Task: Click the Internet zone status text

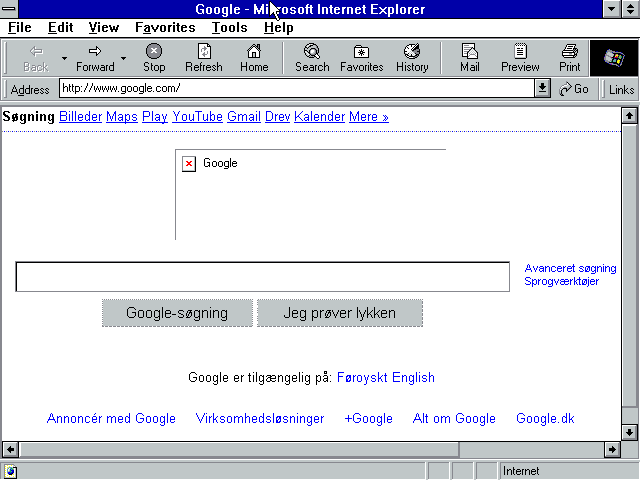Action: 521,471
